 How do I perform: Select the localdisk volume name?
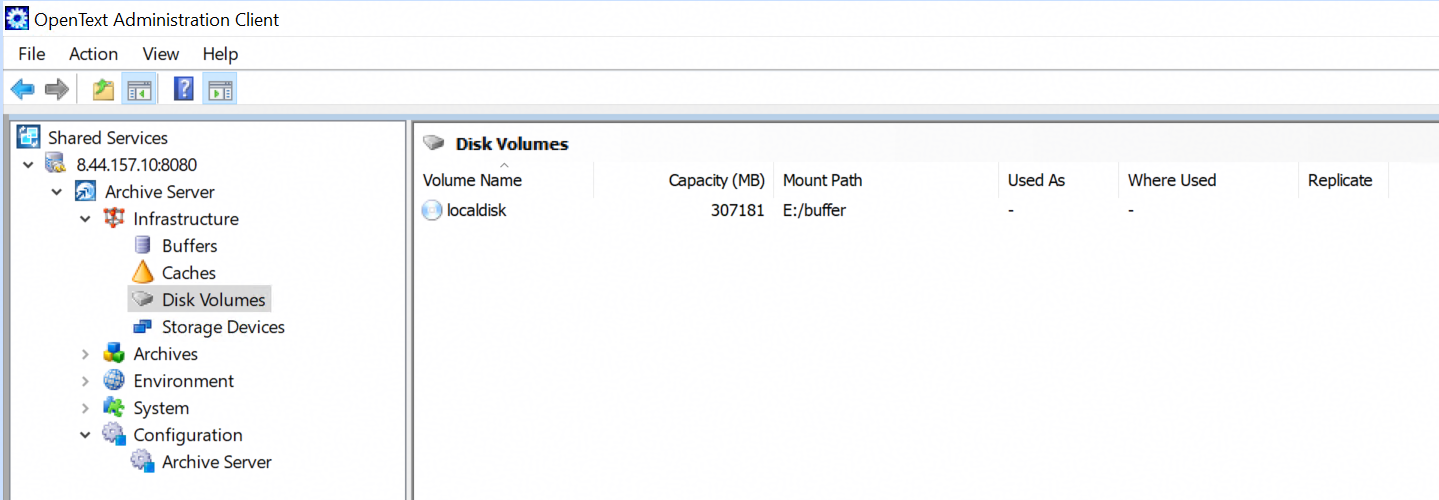point(476,211)
